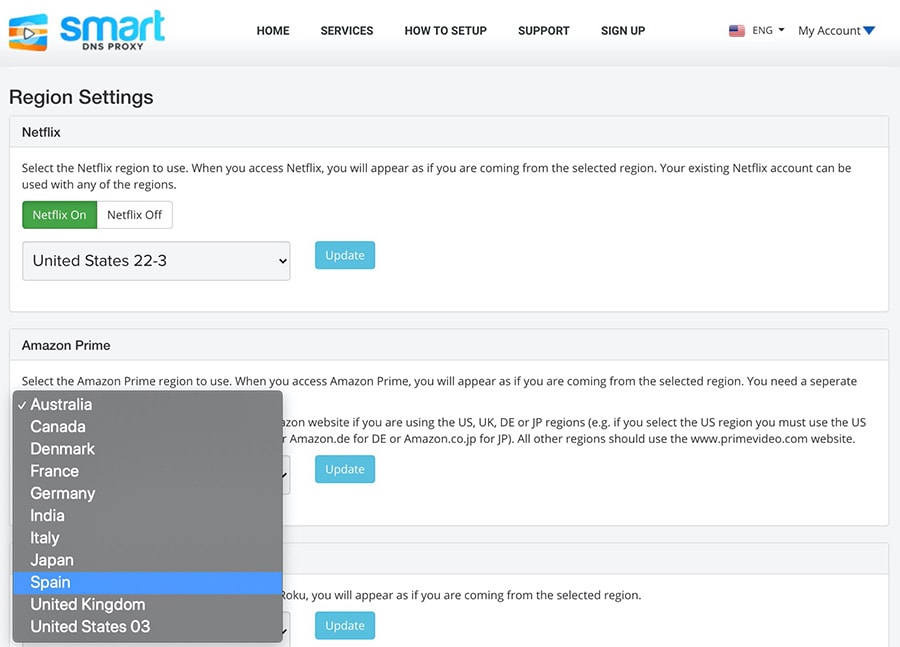
Task: Select Italy in the region list
Action: pos(148,537)
